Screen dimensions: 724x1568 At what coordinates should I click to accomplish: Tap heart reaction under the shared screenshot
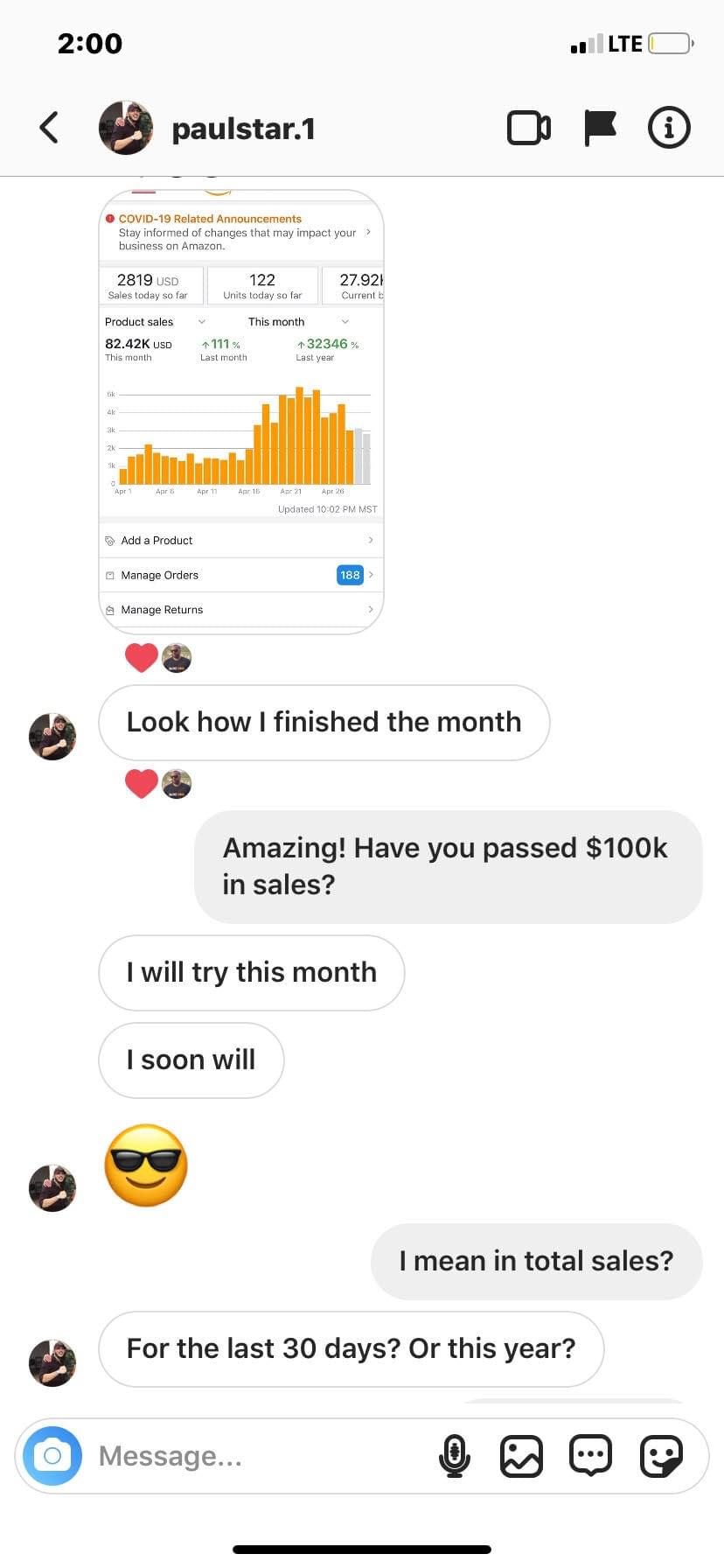(x=142, y=657)
